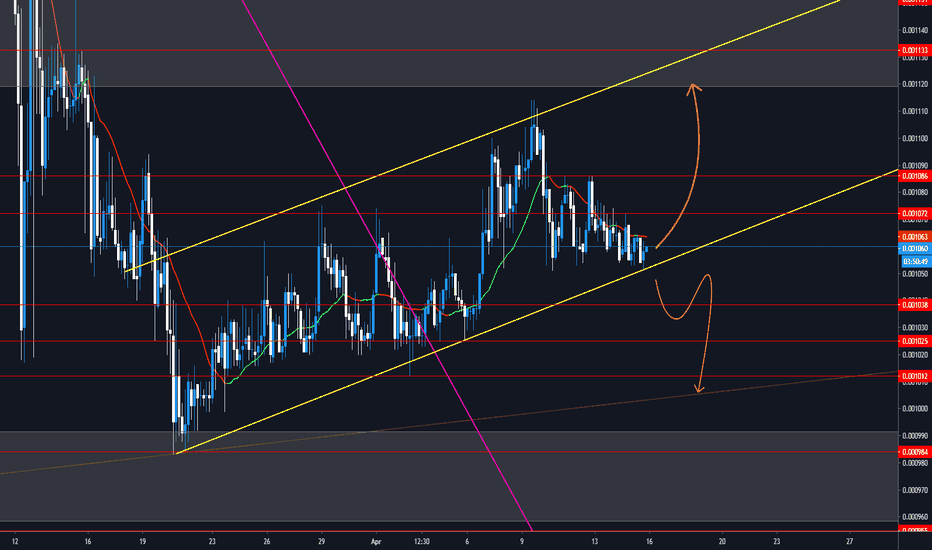Click the 0.001050 price scale tick
This screenshot has width=932, height=550.
point(915,274)
